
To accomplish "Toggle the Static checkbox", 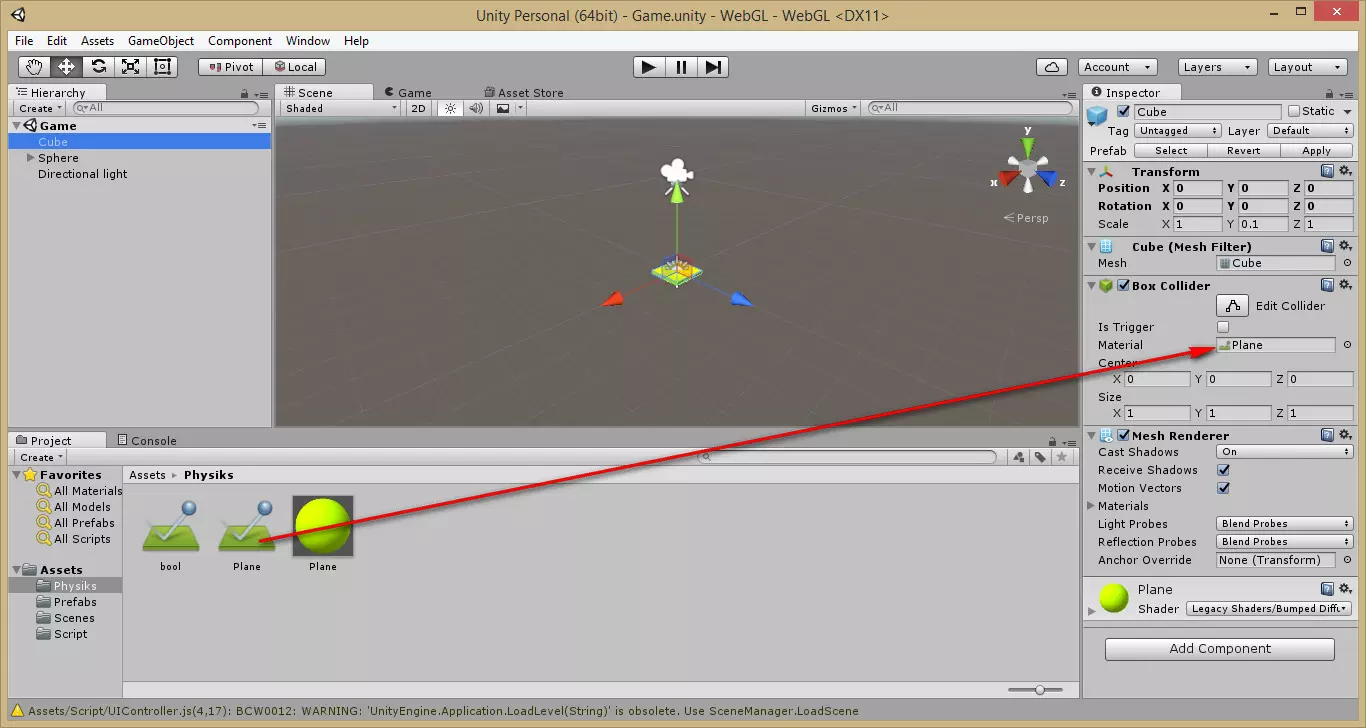I will pyautogui.click(x=1294, y=111).
